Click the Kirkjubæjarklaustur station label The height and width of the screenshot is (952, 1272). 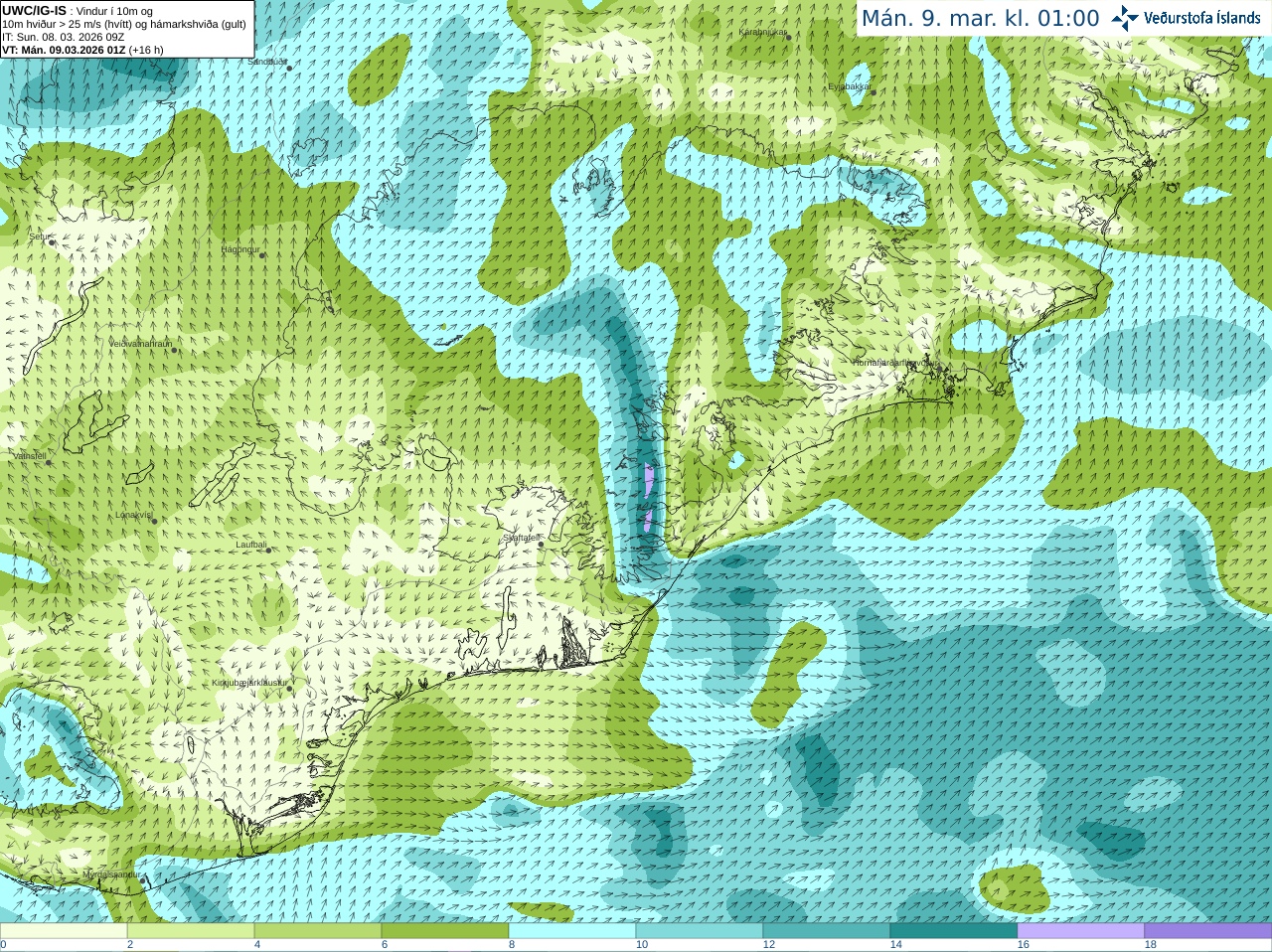[249, 683]
